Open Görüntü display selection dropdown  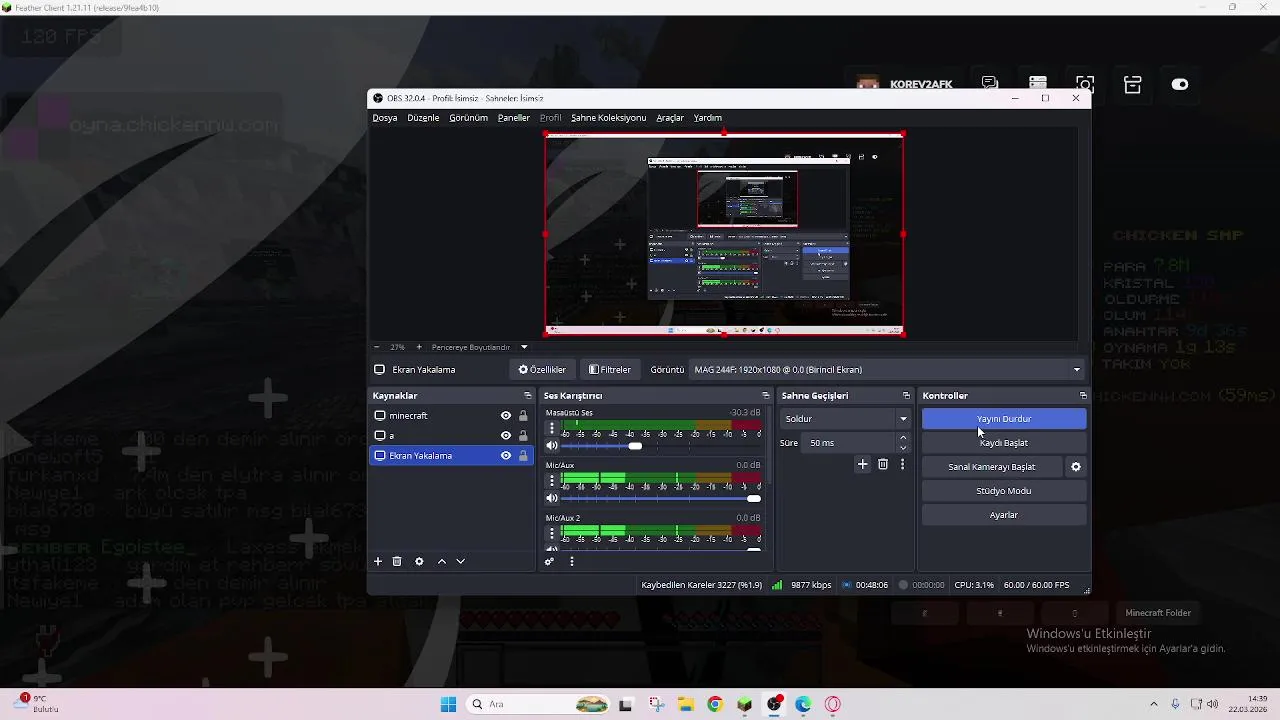tap(888, 370)
